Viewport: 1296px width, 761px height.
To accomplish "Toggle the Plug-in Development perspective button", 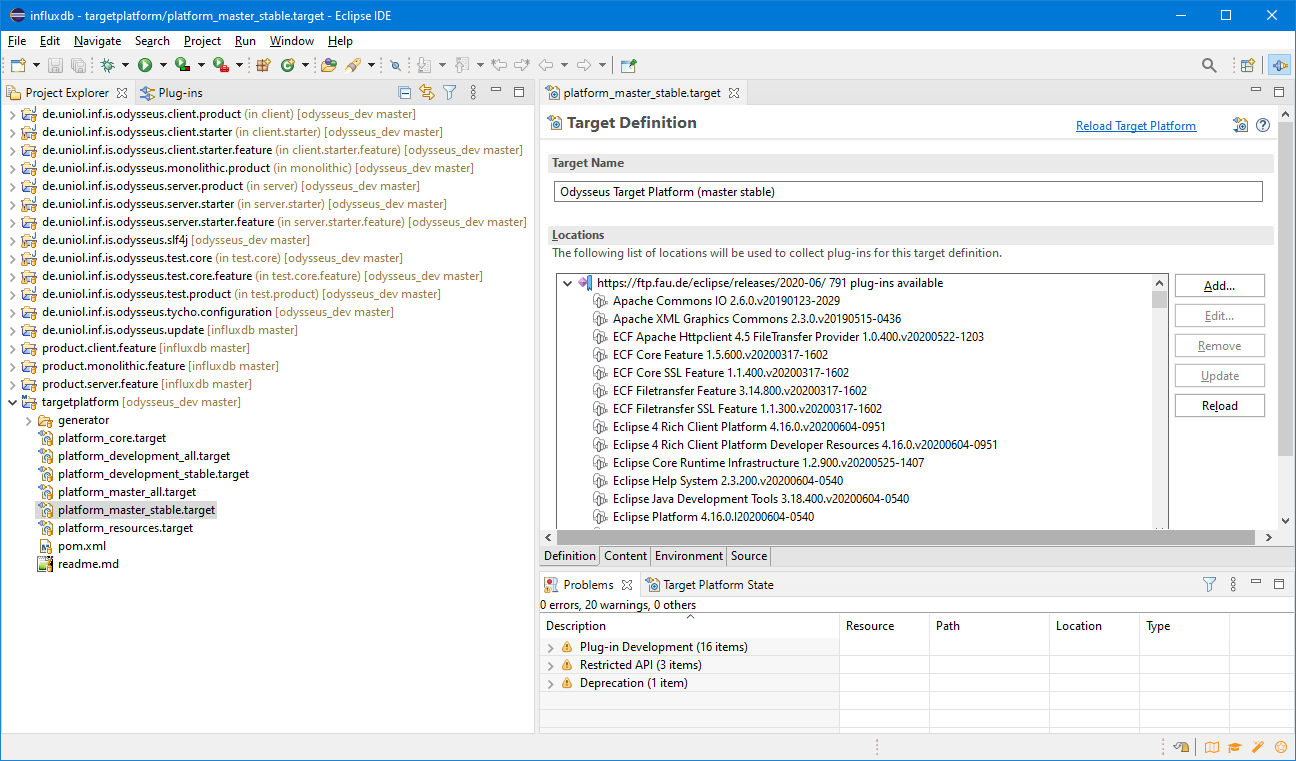I will 1279,65.
